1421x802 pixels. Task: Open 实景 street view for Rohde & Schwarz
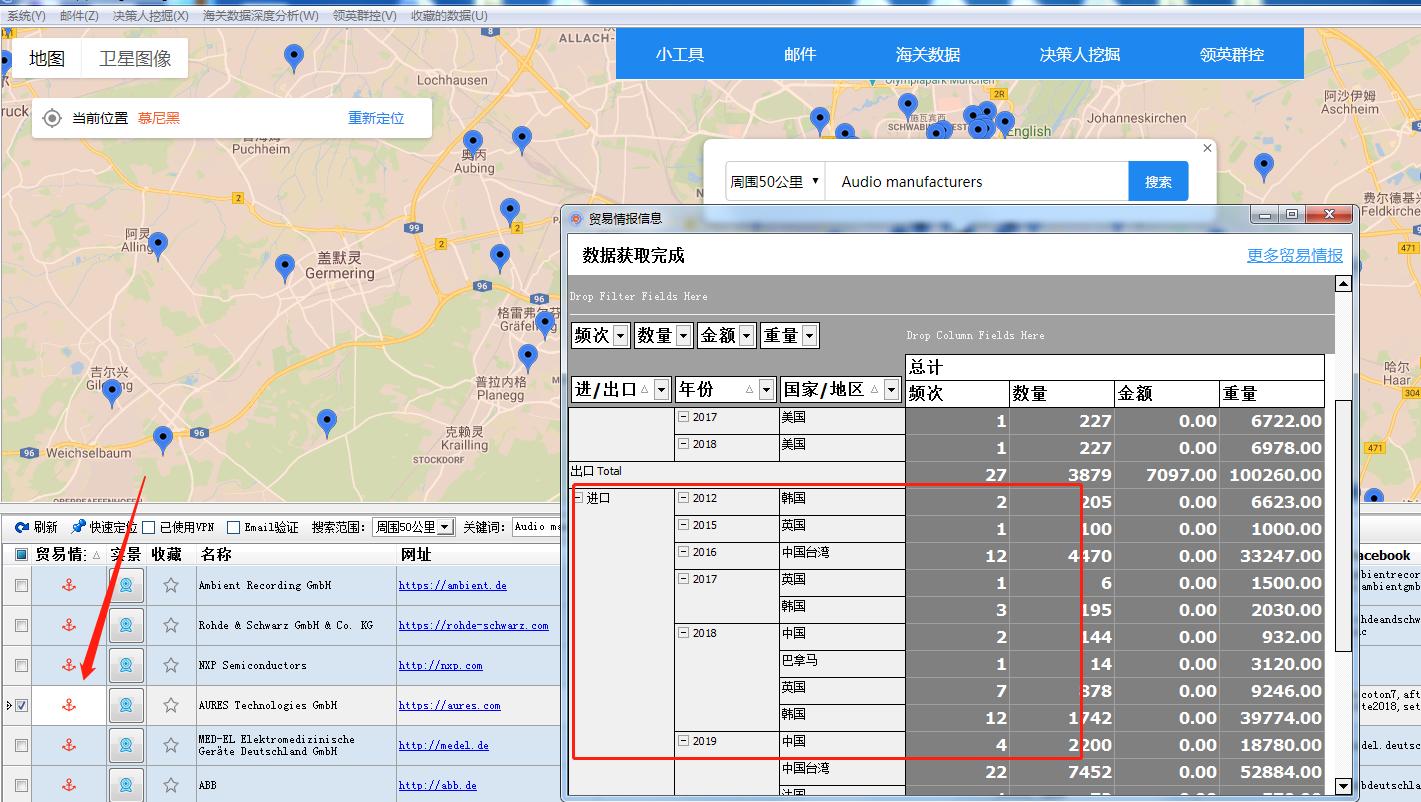pyautogui.click(x=125, y=625)
